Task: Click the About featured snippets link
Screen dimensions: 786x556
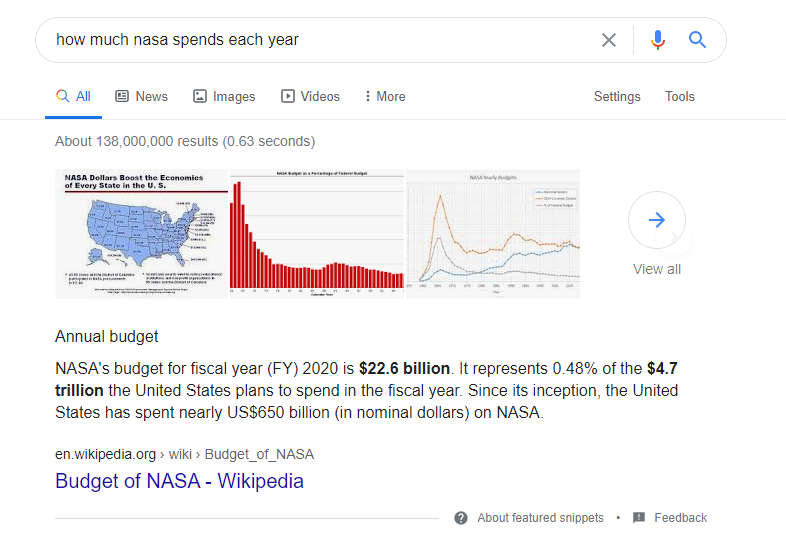Action: pos(540,518)
